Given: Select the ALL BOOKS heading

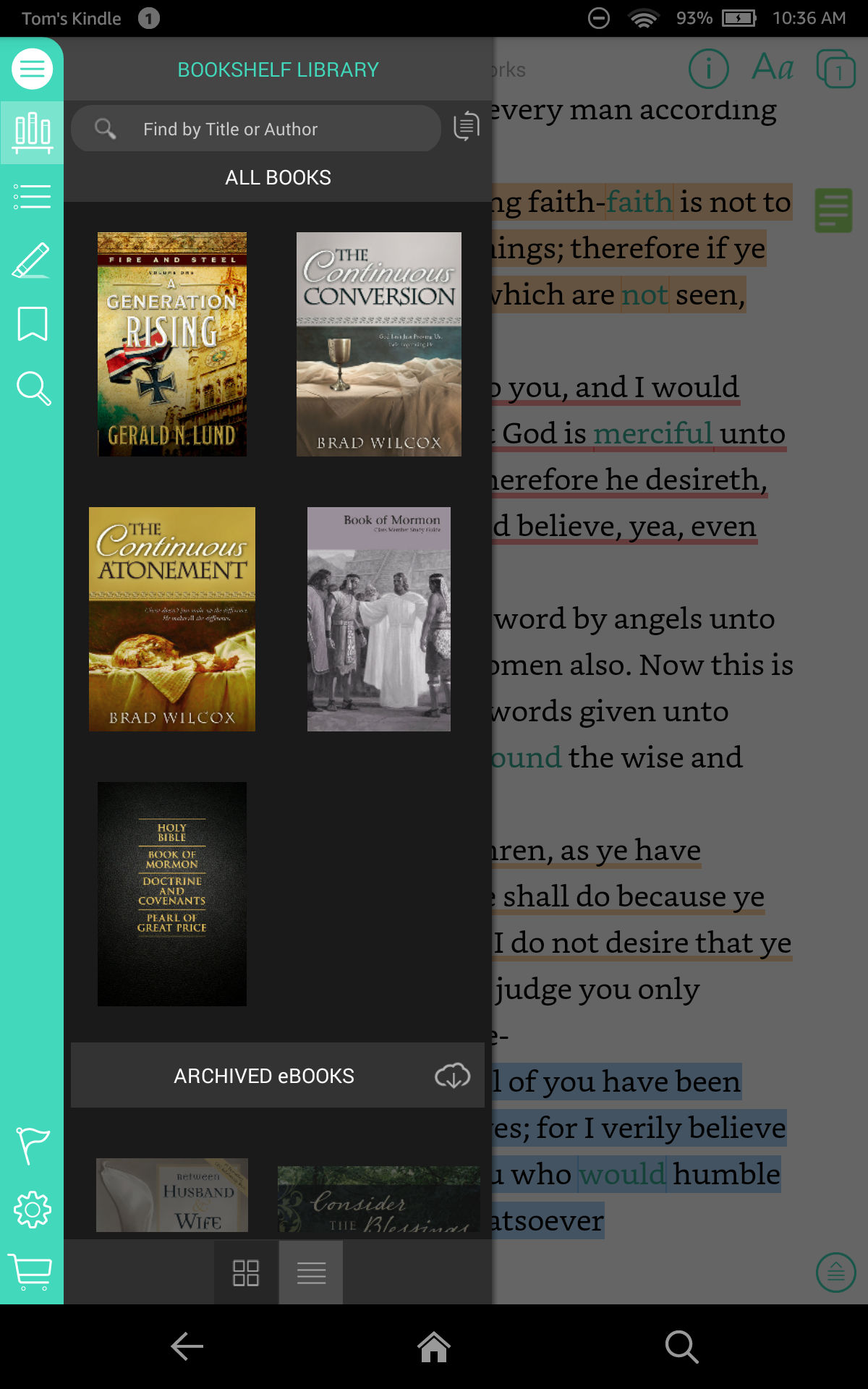Looking at the screenshot, I should pos(278,177).
